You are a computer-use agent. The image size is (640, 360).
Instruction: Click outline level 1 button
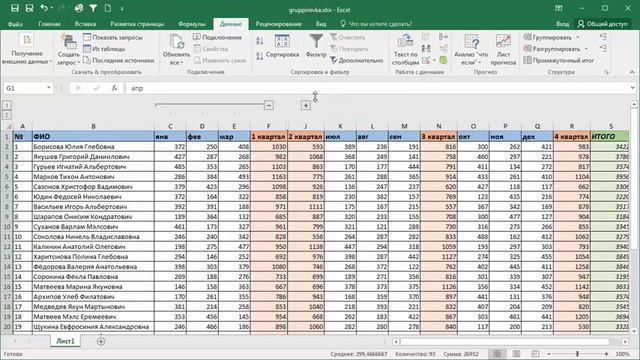(7, 105)
